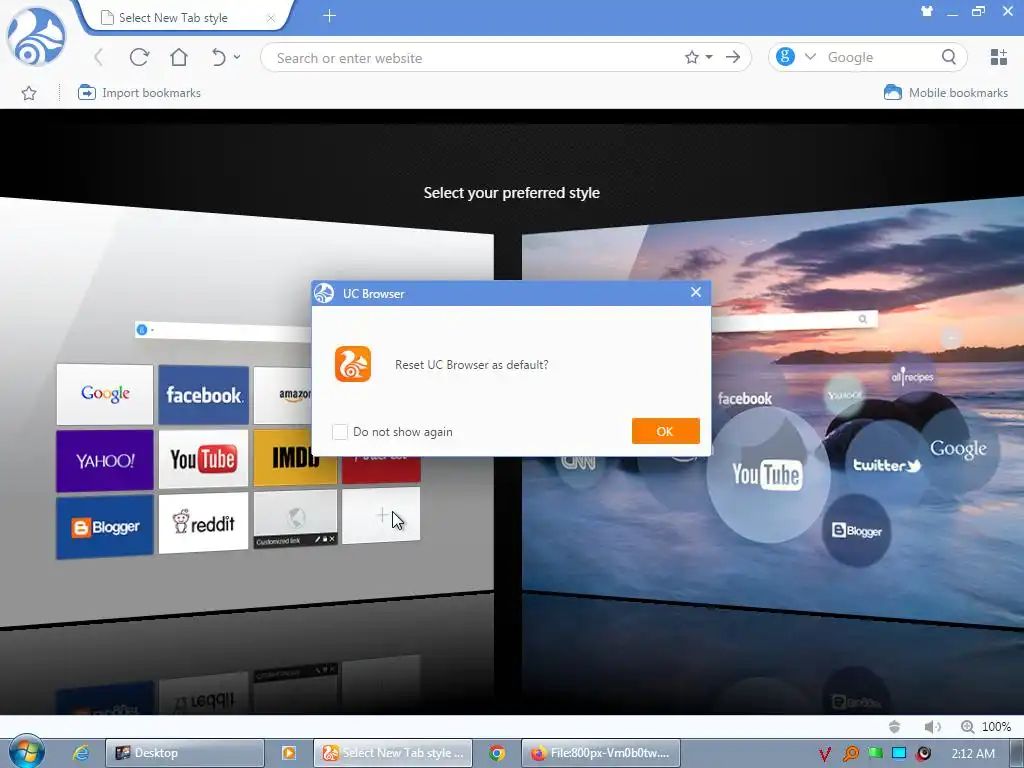Close the Select New Tab style tab
Image resolution: width=1024 pixels, height=768 pixels.
(270, 18)
